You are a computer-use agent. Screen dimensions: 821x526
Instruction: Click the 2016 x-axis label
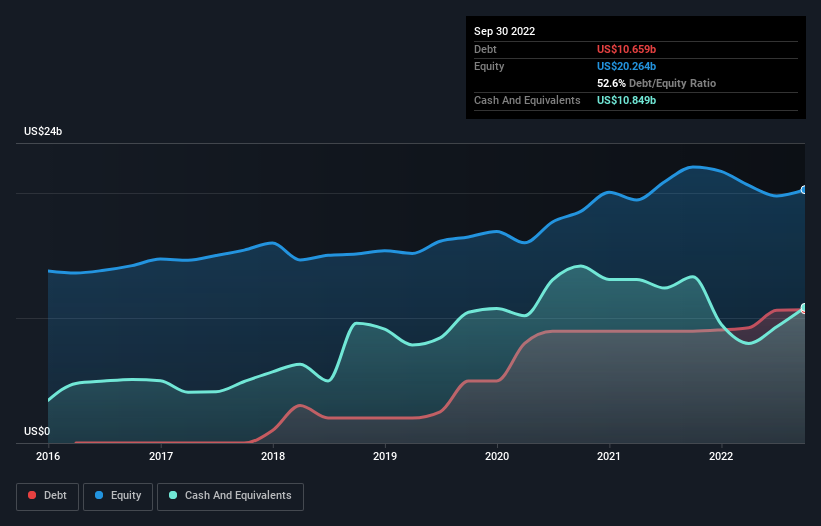pos(48,456)
